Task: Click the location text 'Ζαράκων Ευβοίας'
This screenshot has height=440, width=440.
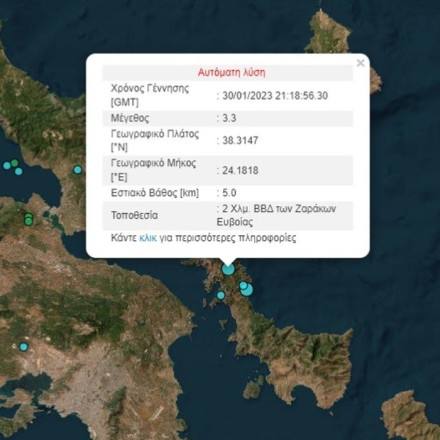Action: (276, 215)
